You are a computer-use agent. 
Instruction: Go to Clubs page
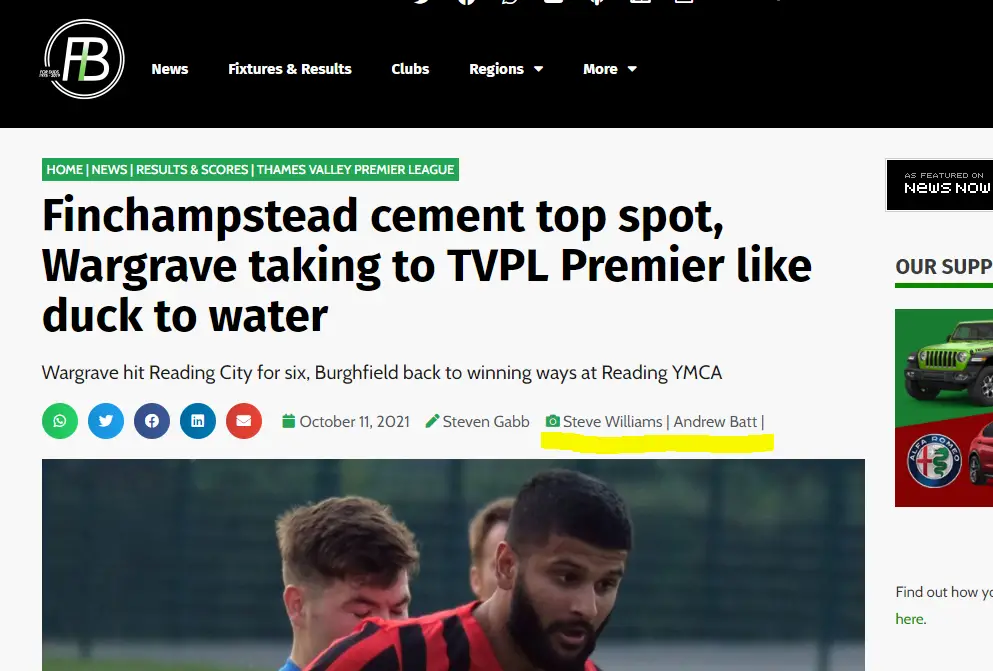[410, 69]
